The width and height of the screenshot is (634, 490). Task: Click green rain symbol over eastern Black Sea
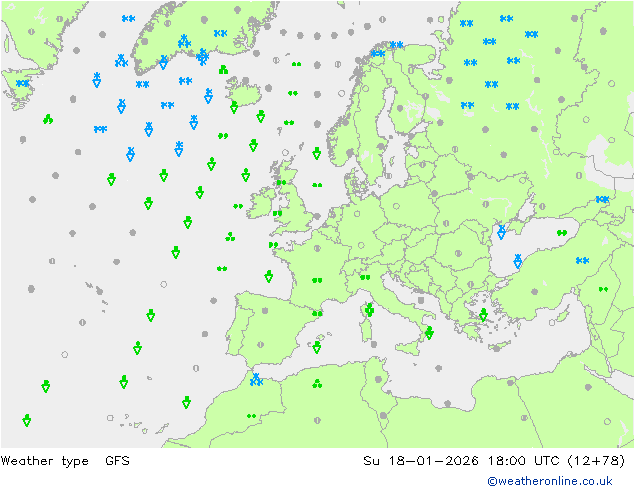pos(562,233)
